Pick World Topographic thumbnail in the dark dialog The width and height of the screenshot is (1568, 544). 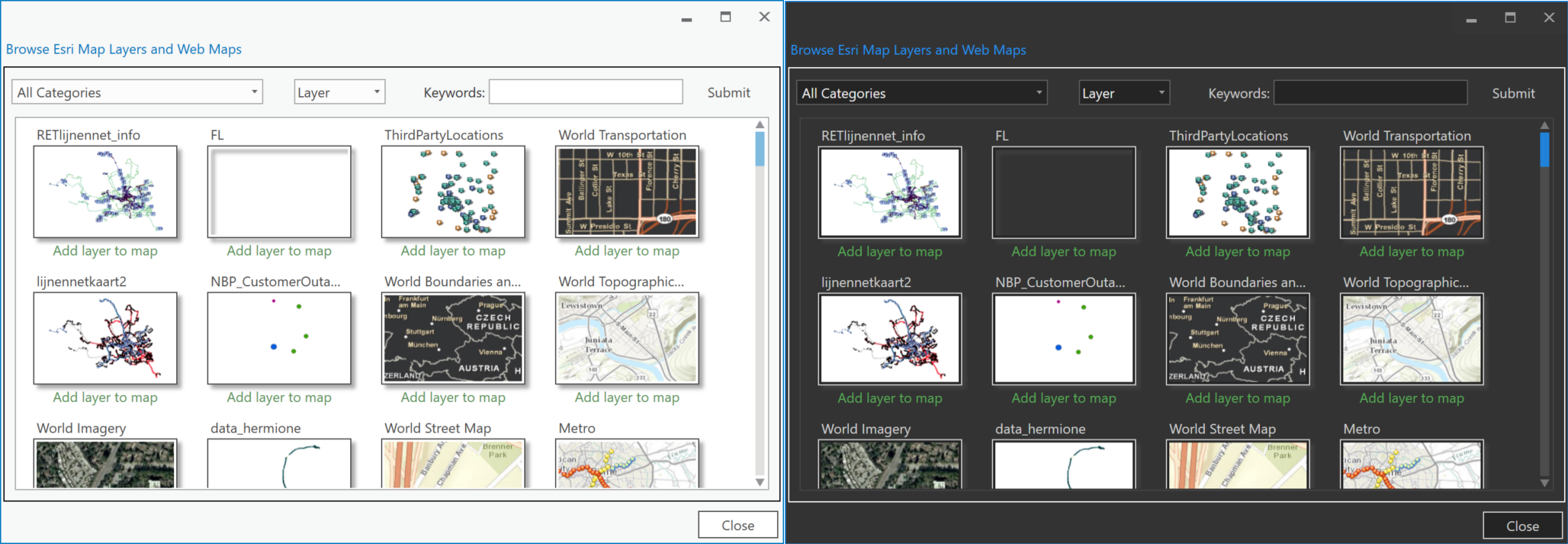1411,339
